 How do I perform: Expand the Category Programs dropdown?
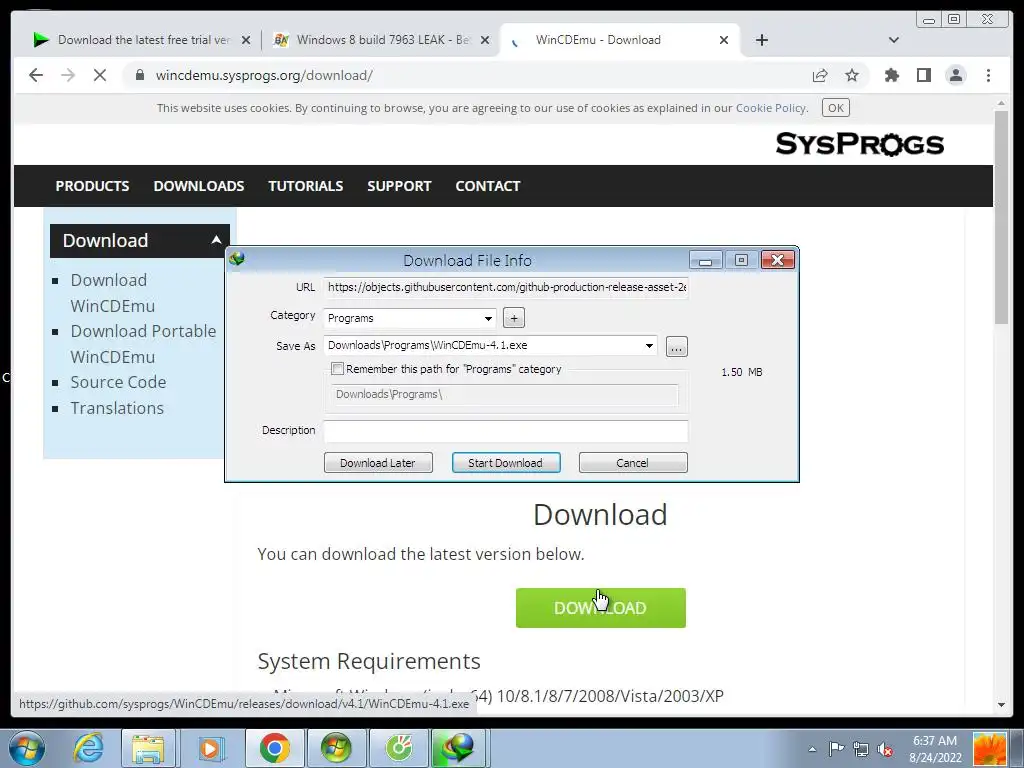(488, 318)
